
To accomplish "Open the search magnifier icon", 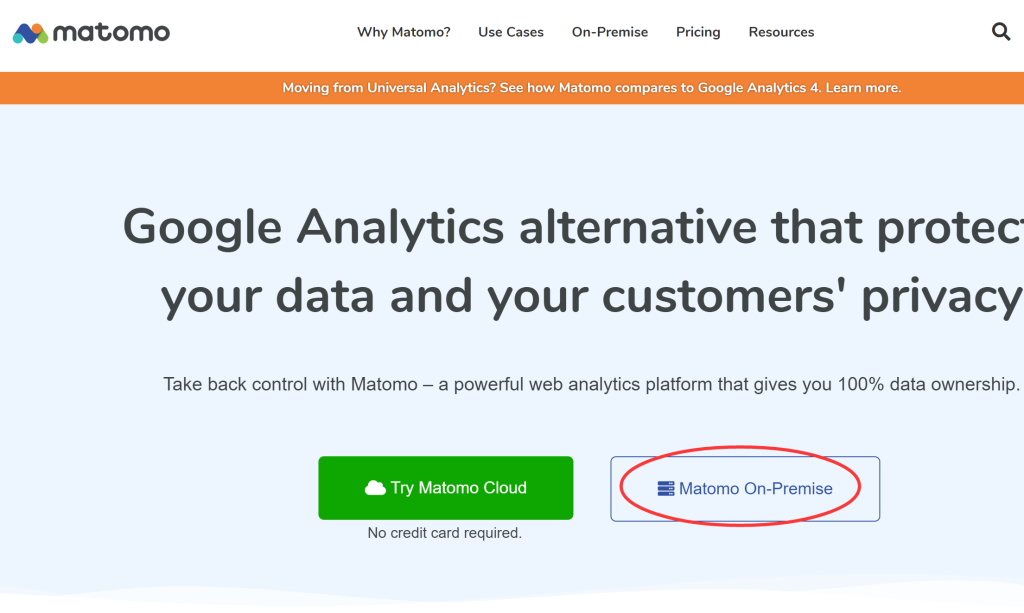I will (x=1001, y=32).
